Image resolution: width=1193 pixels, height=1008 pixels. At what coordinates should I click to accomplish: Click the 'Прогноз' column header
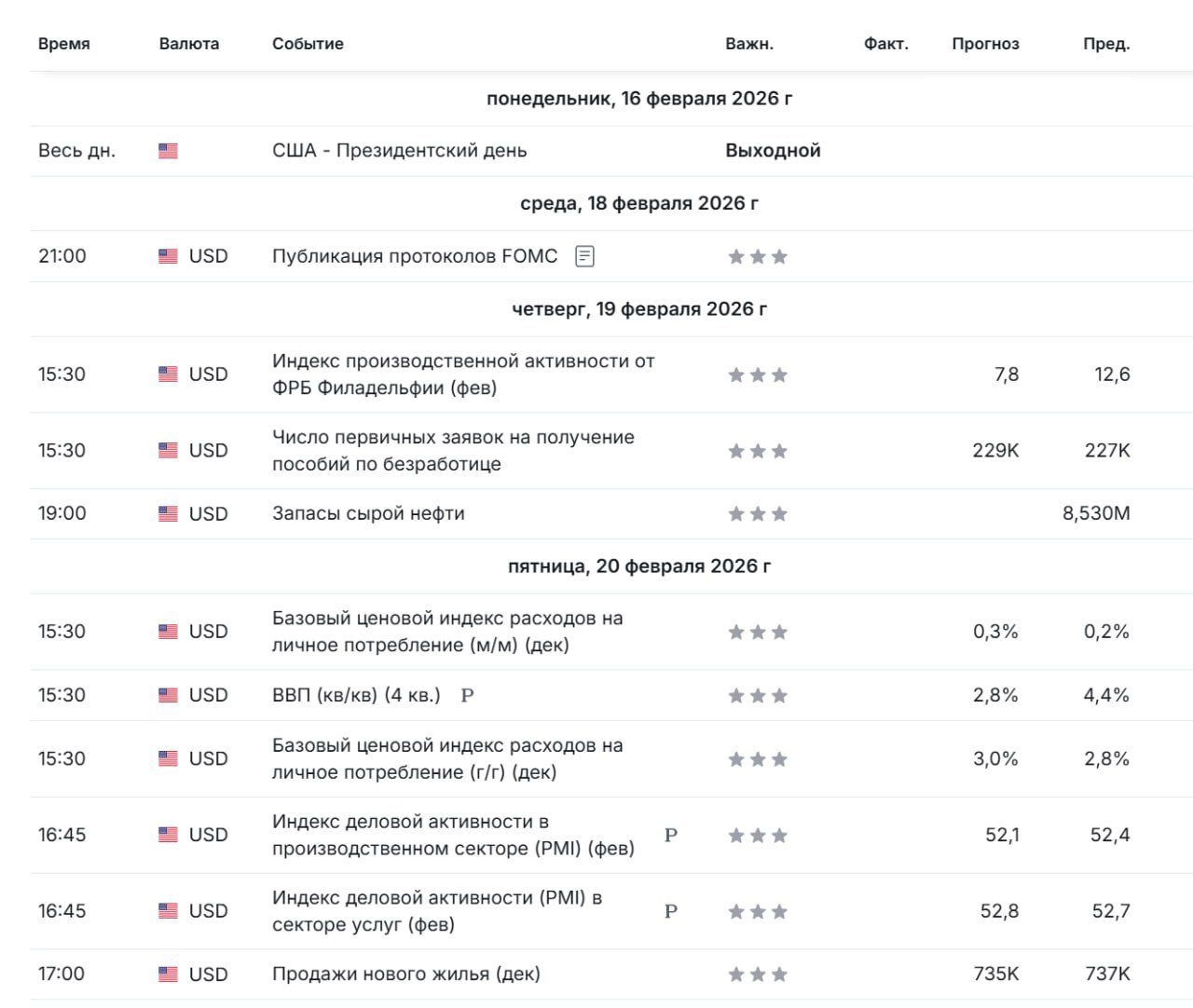985,44
